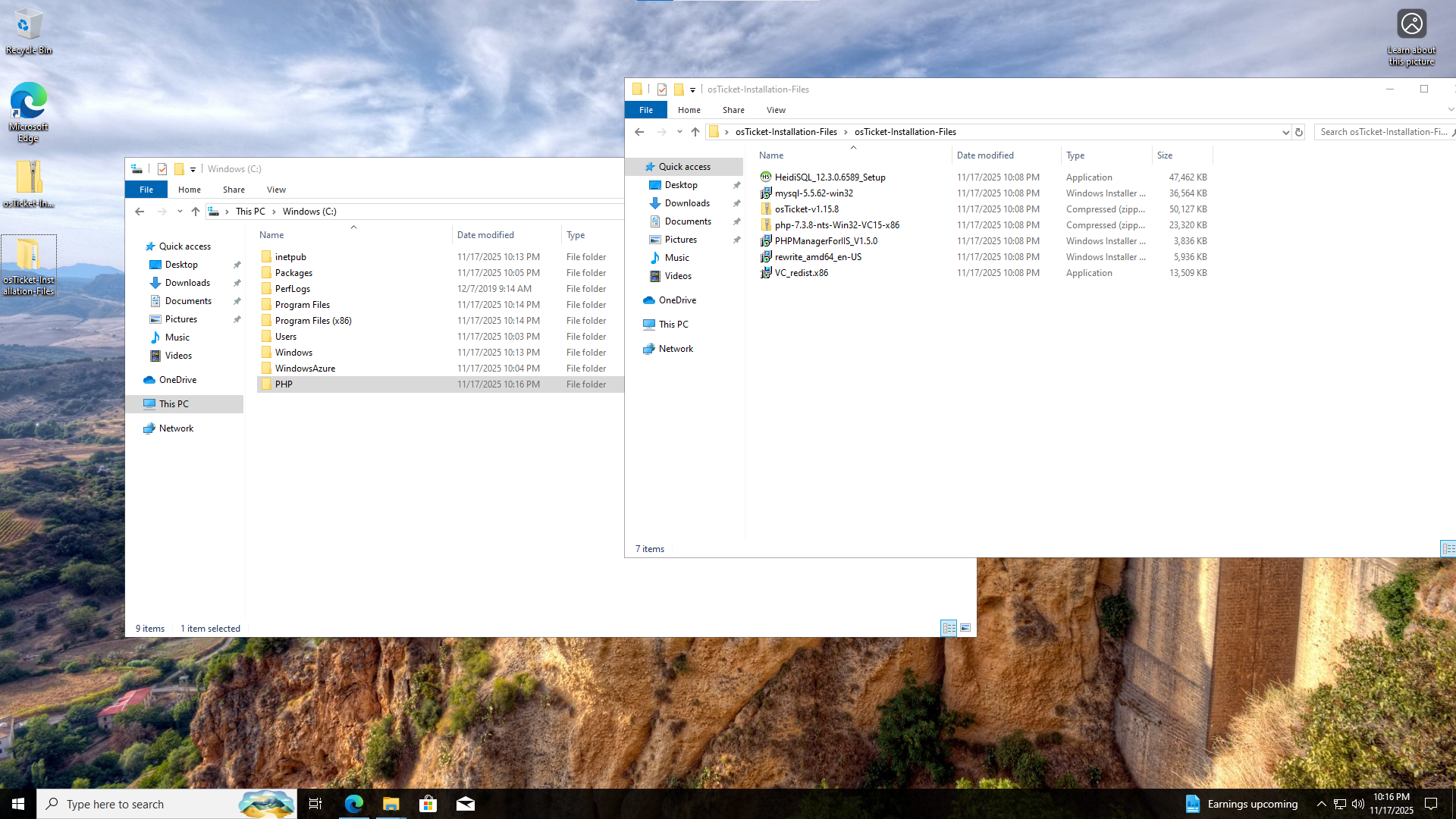Click the Mail icon in the taskbar
The height and width of the screenshot is (819, 1456).
[x=465, y=804]
